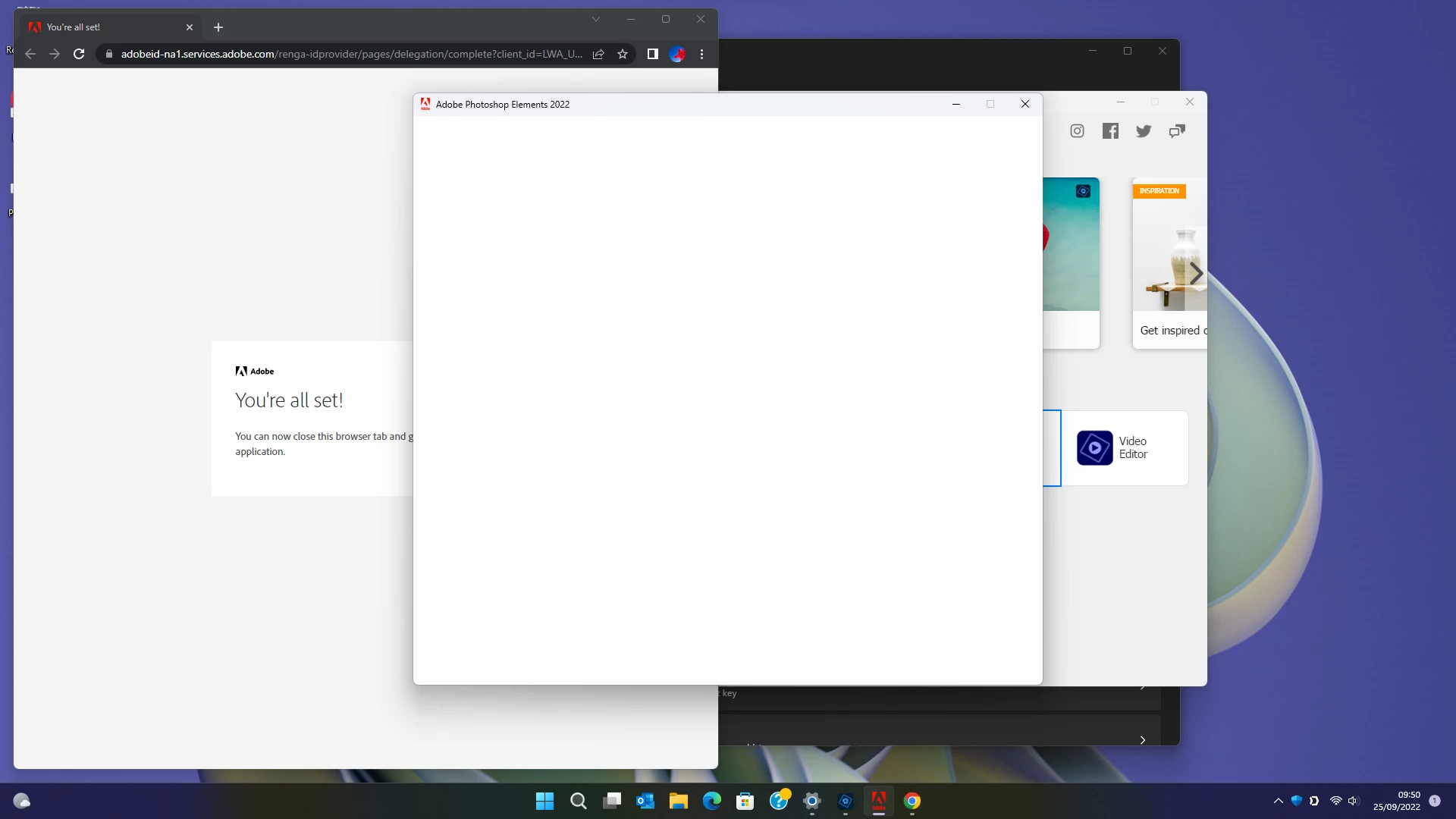Toggle the Chrome side panel button
1456x819 pixels.
click(x=652, y=54)
